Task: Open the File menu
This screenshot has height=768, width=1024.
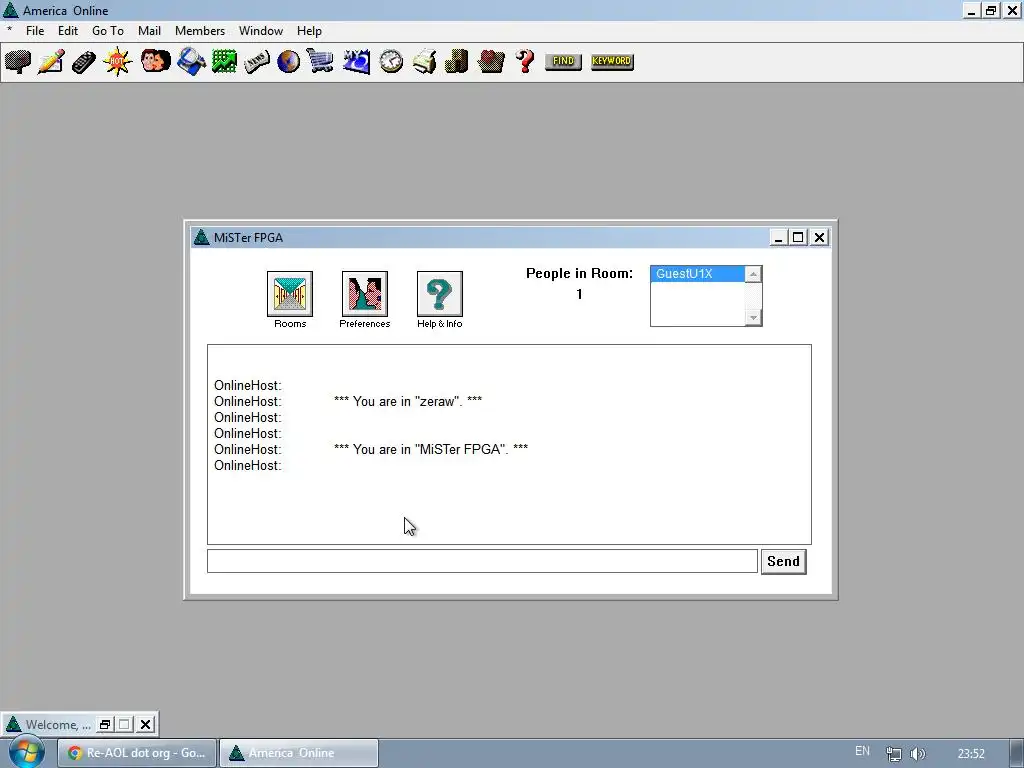Action: tap(35, 31)
